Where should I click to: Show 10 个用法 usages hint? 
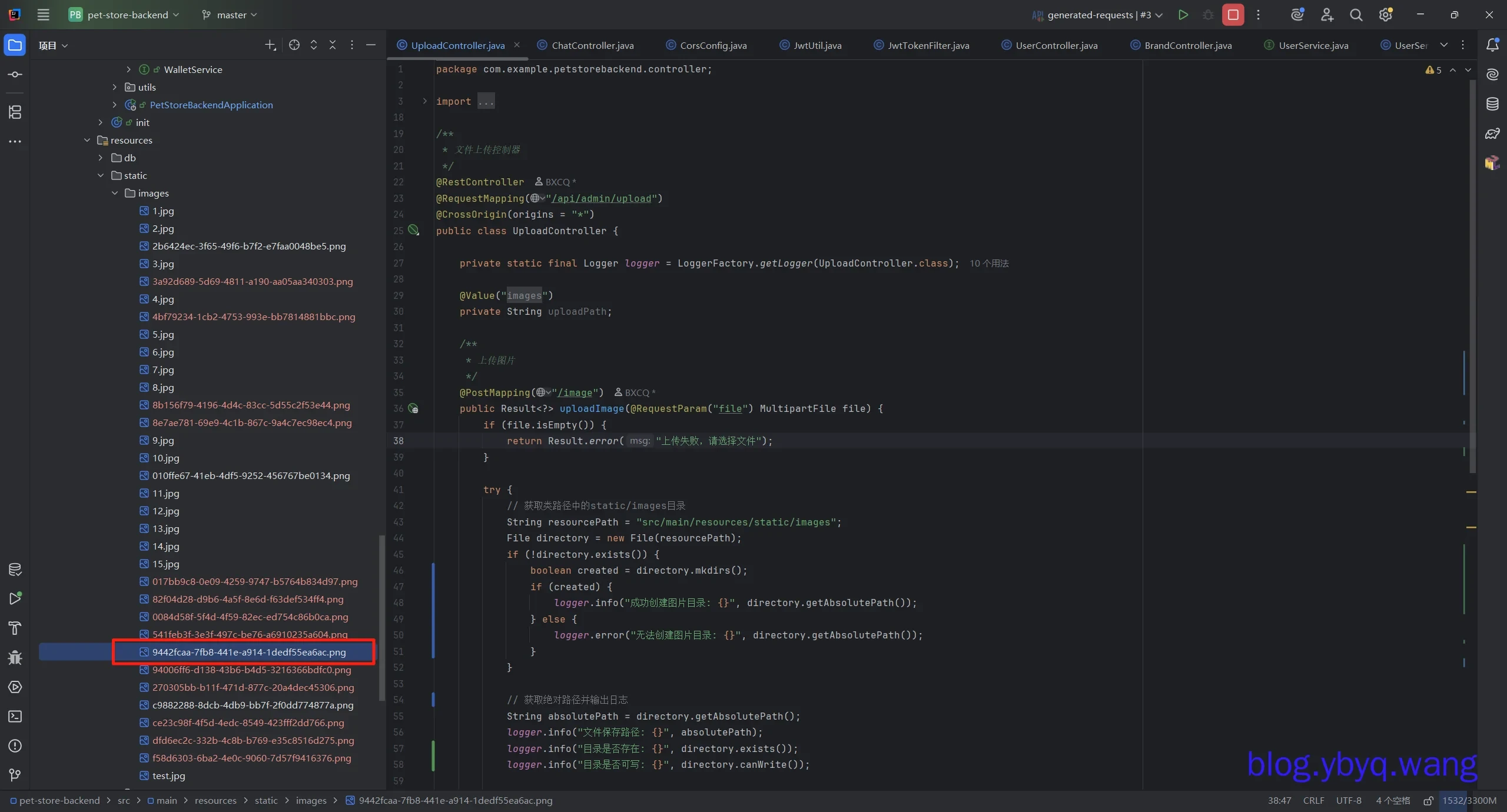tap(989, 263)
